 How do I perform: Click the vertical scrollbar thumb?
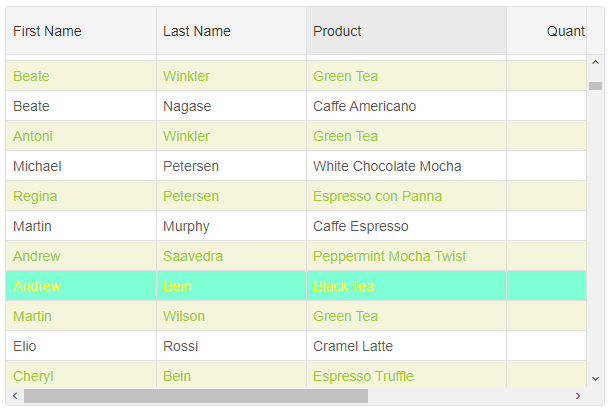pos(595,86)
